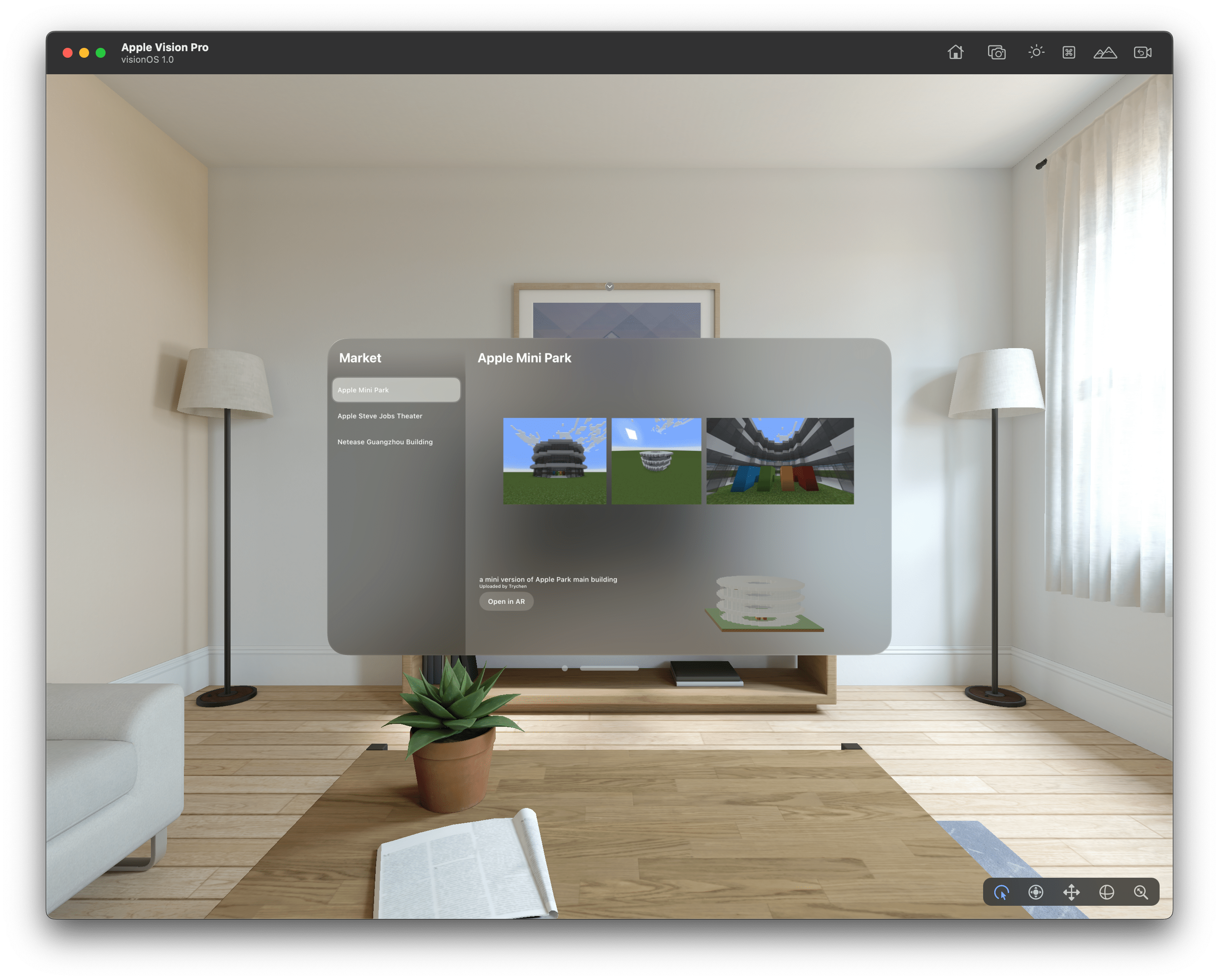Viewport: 1219px width, 980px height.
Task: Click the Home button in simulator toolbar
Action: click(x=955, y=53)
